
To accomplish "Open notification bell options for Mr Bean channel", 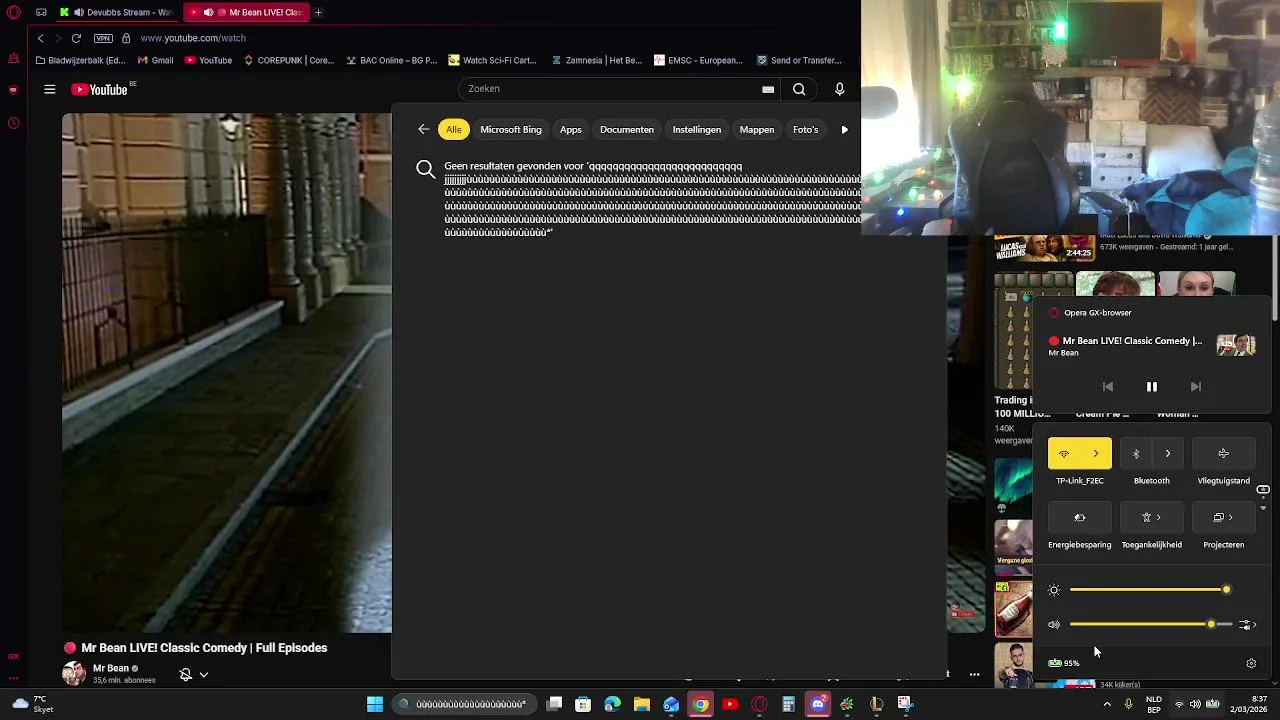I will [194, 675].
